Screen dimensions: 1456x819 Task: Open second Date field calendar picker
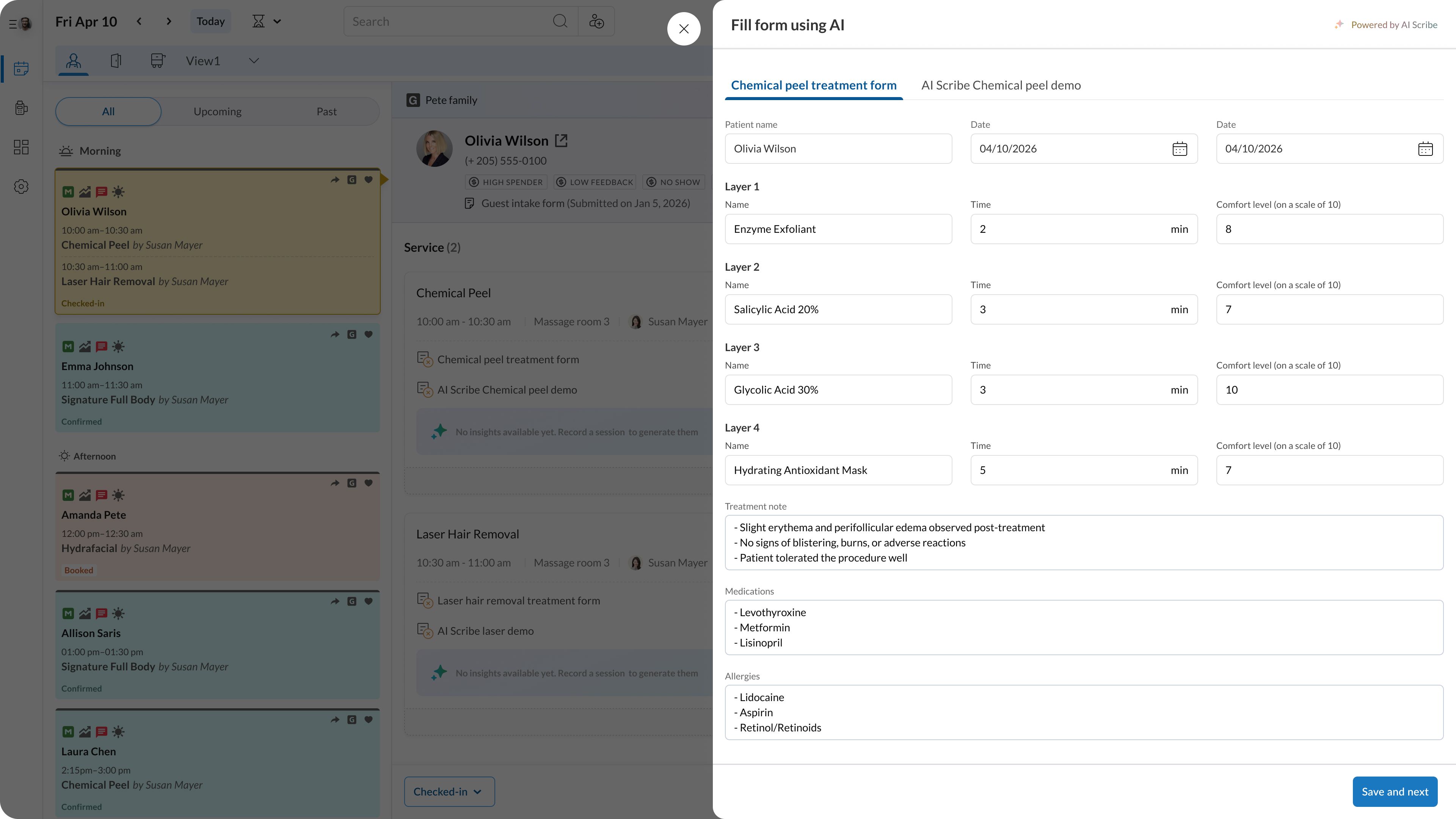pyautogui.click(x=1425, y=149)
